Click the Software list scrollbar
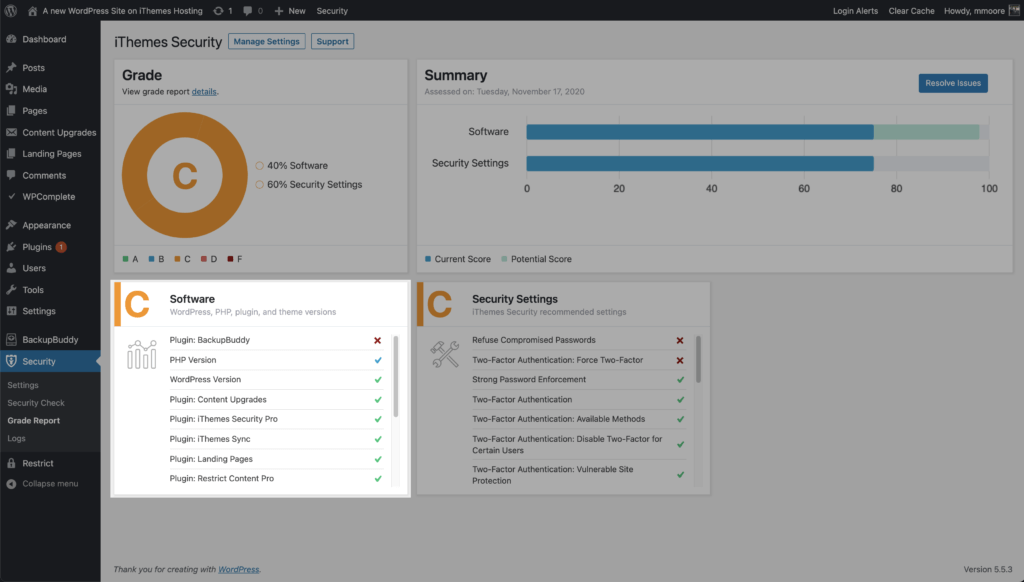1024x582 pixels. (396, 376)
